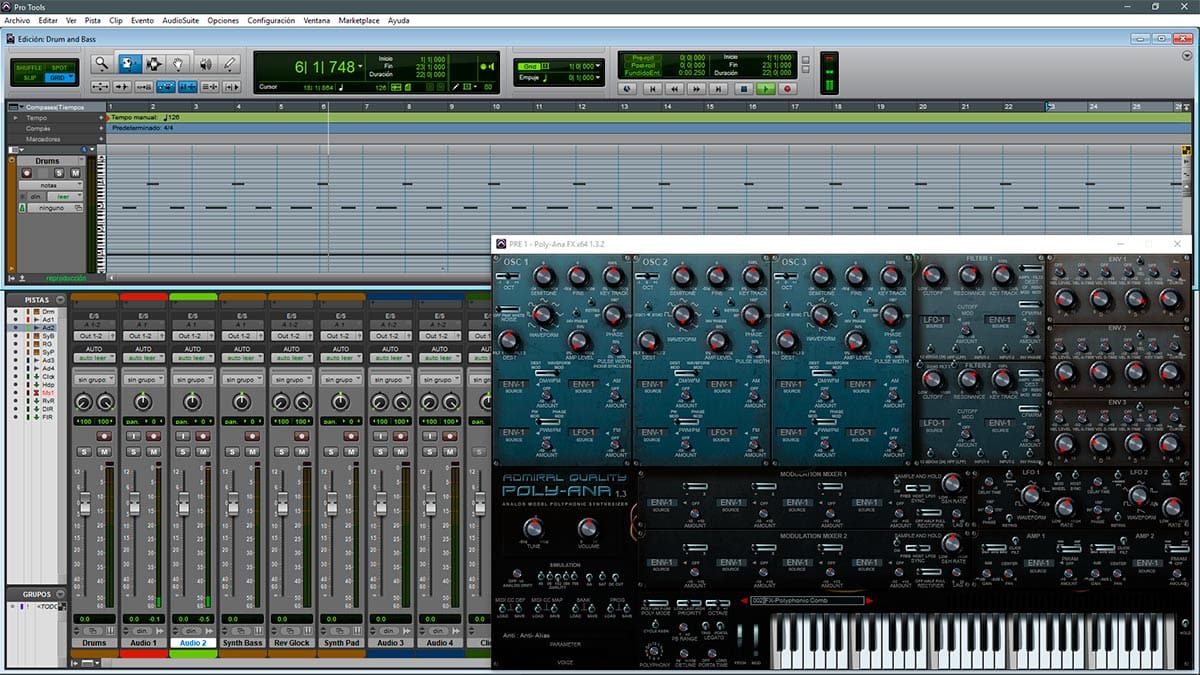Select the Audio 2 channel name
This screenshot has width=1200, height=675.
pyautogui.click(x=192, y=643)
